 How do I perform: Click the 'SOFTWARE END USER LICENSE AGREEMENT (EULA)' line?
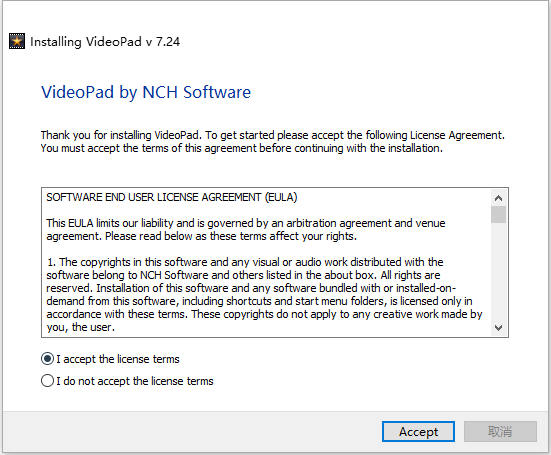coord(172,197)
